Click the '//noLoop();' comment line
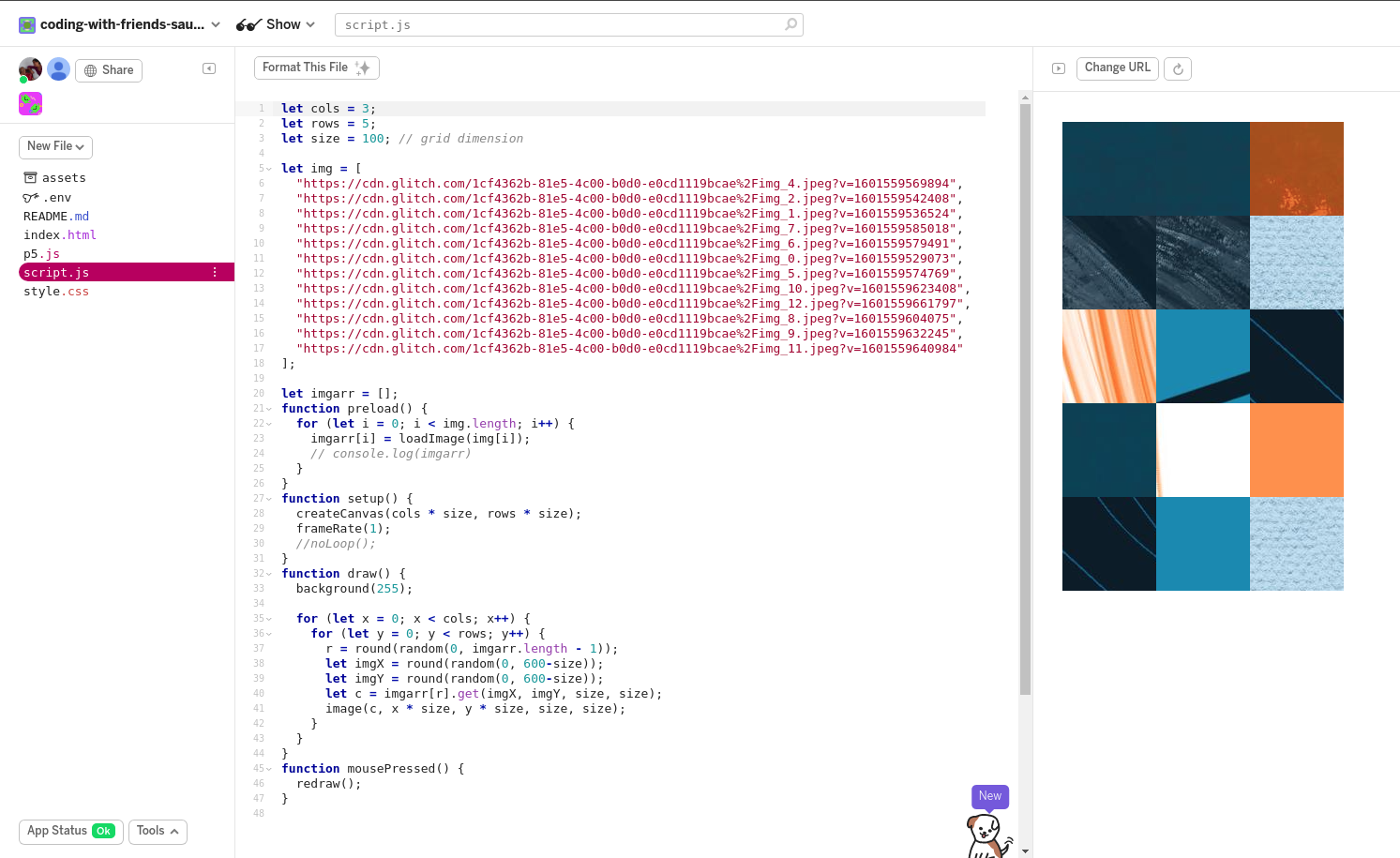Screen dimensions: 1400x858 336,544
